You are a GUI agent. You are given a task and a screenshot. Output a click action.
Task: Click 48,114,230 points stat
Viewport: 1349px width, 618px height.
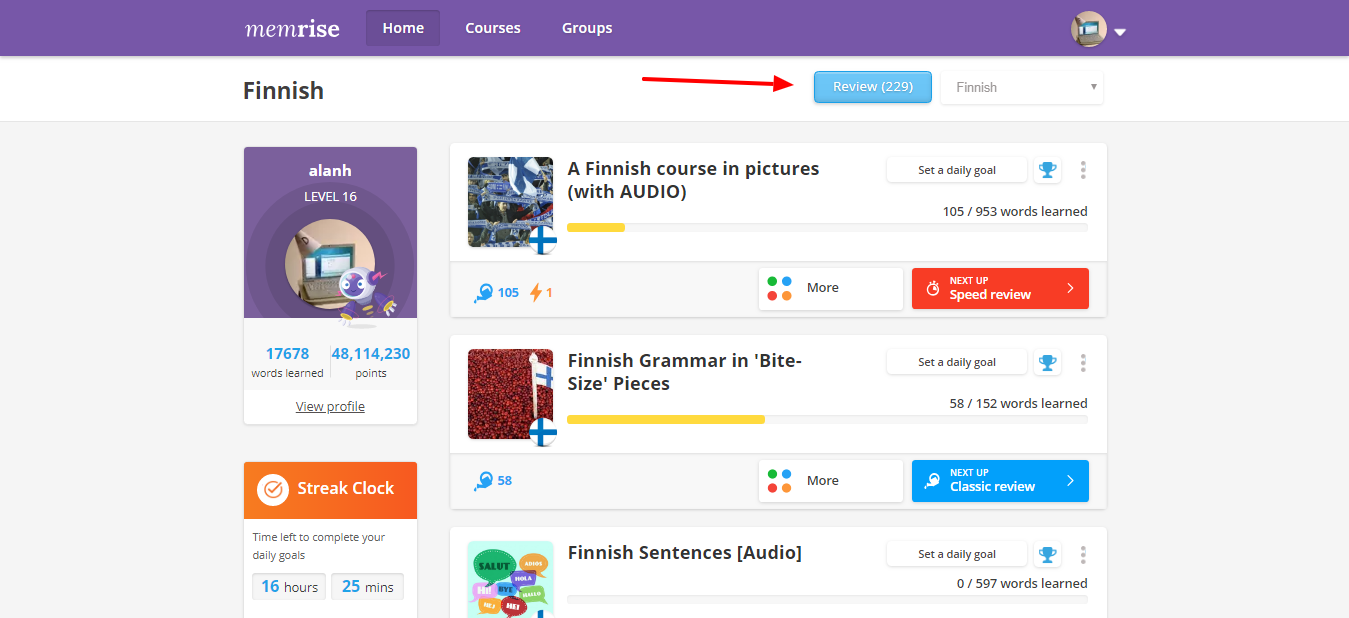click(371, 362)
